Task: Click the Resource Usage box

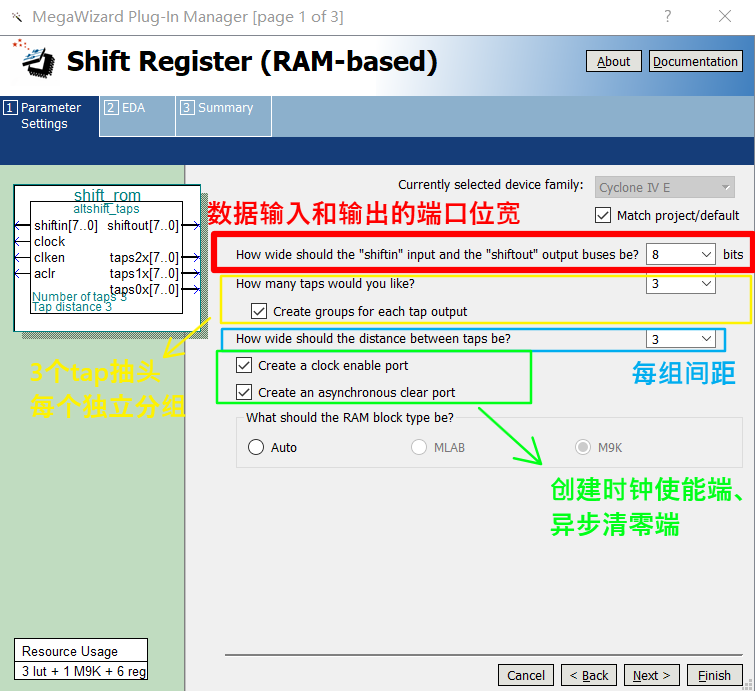Action: (81, 660)
